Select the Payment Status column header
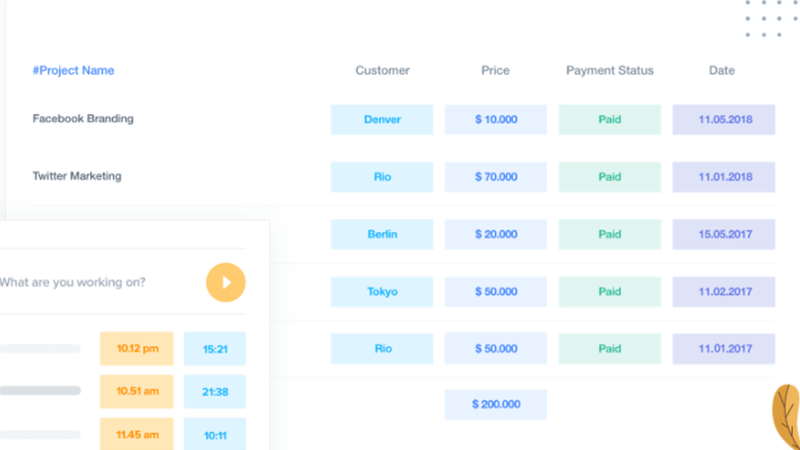800x450 pixels. tap(610, 70)
